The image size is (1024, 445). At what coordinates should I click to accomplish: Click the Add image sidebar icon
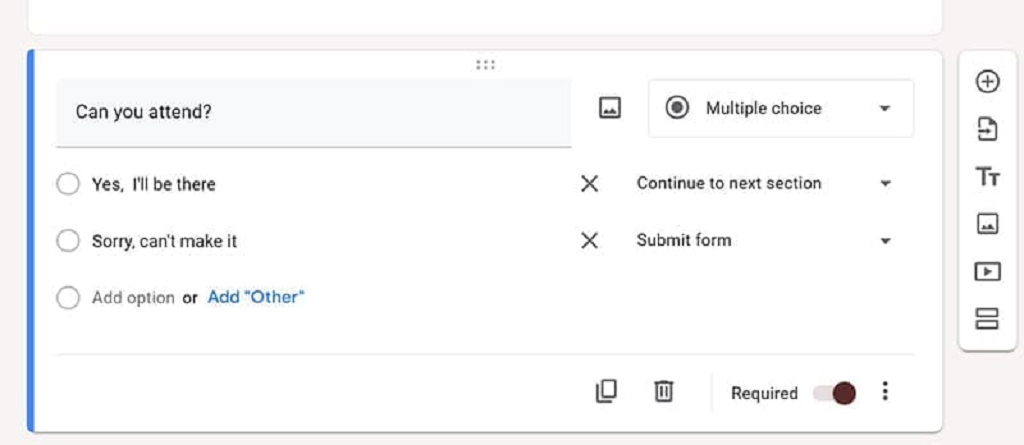(988, 224)
